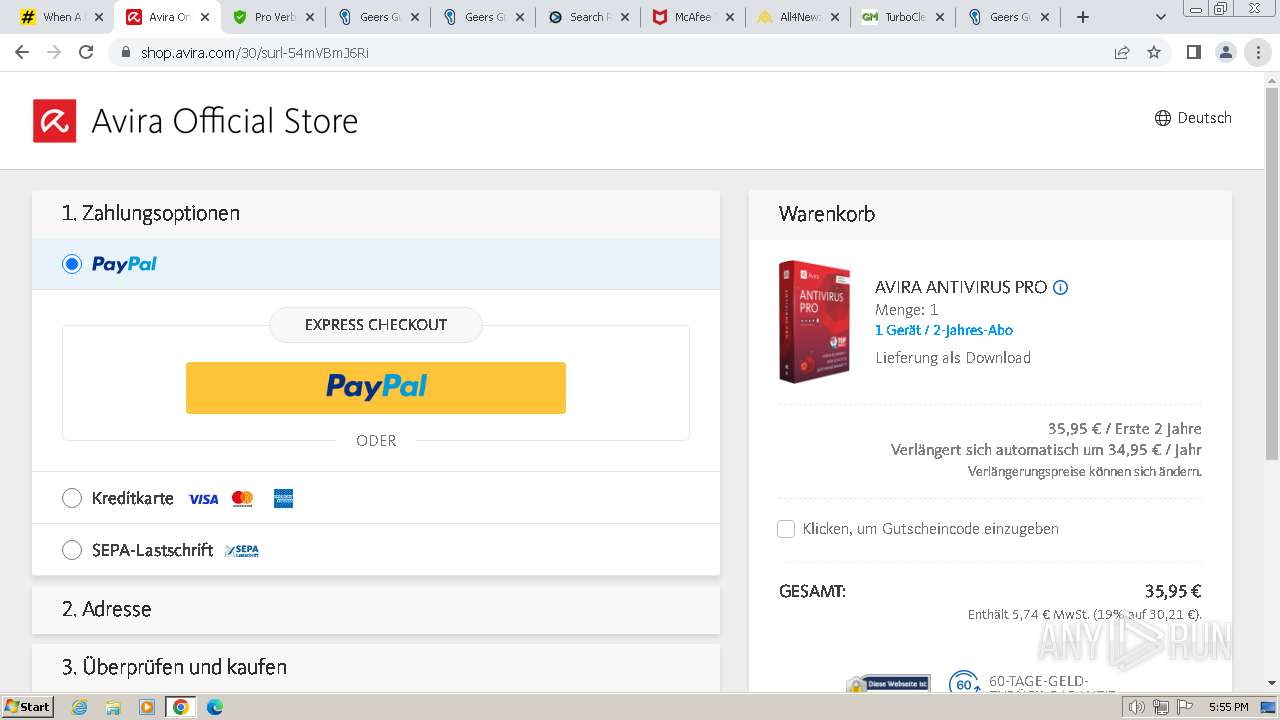Click the 60-day money-back guarantee icon
The image size is (1280, 720).
(x=964, y=682)
